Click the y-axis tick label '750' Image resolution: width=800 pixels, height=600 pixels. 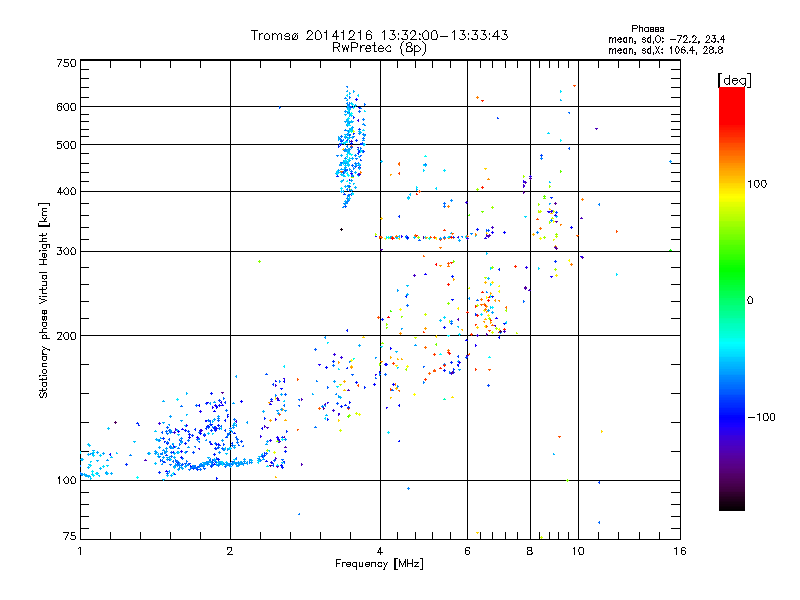pyautogui.click(x=66, y=63)
